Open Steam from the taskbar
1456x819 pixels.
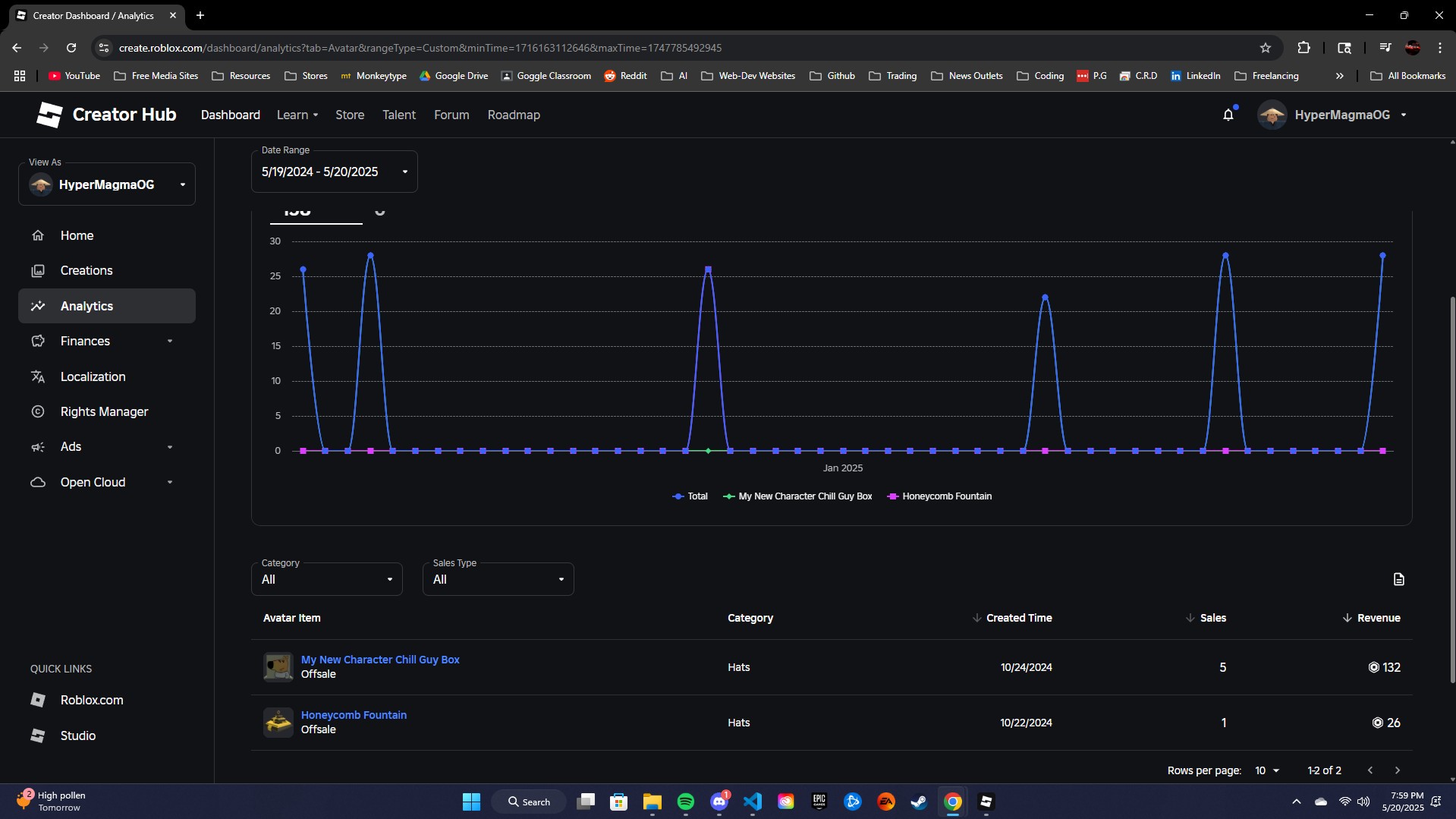[920, 802]
